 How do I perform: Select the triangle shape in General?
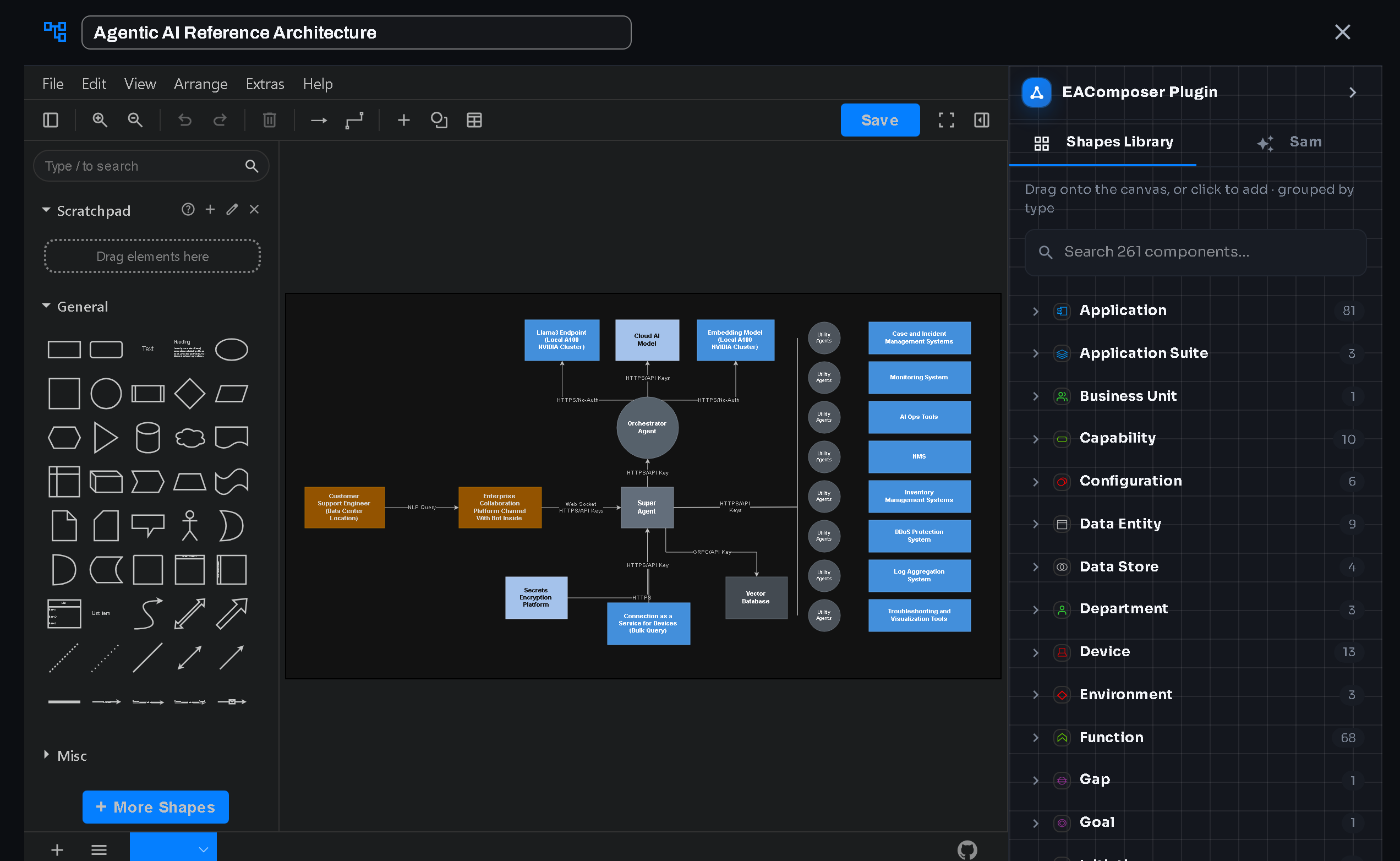(x=106, y=438)
